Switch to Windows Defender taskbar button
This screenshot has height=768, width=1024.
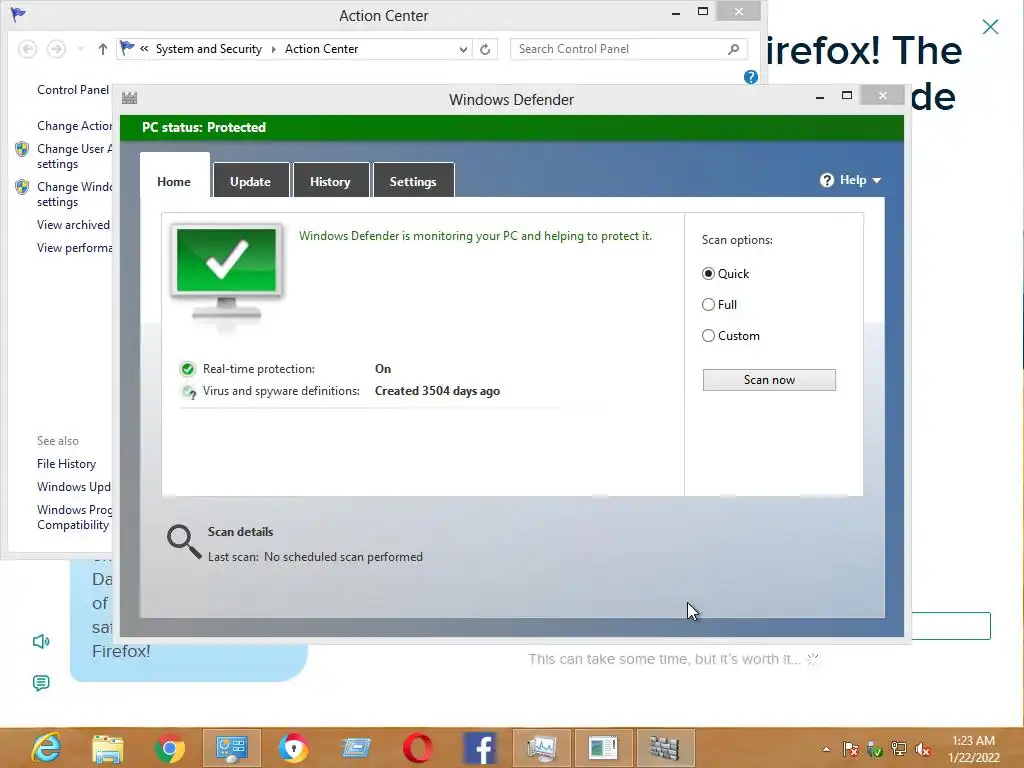pos(665,748)
